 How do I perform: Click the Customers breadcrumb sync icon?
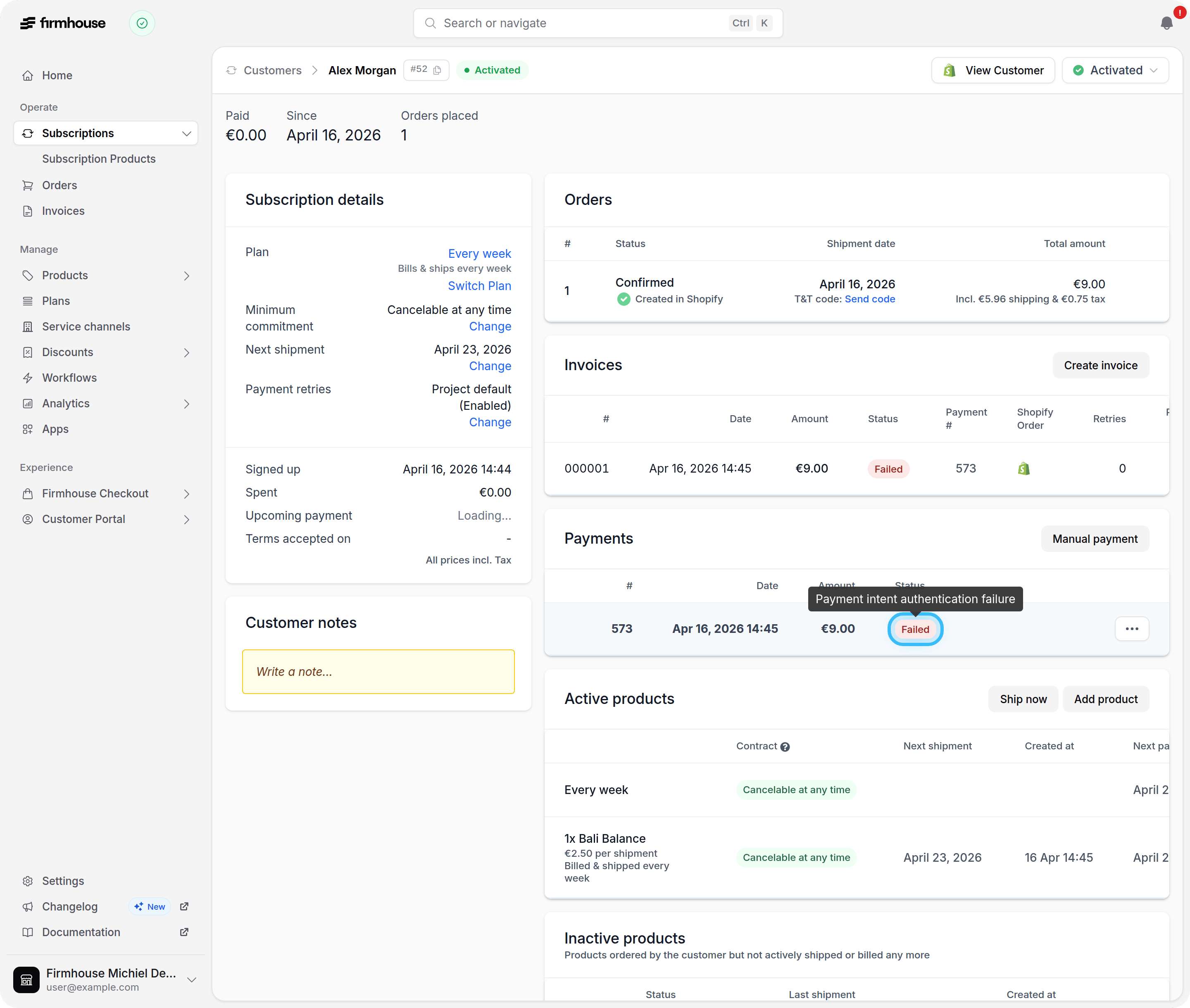(231, 70)
